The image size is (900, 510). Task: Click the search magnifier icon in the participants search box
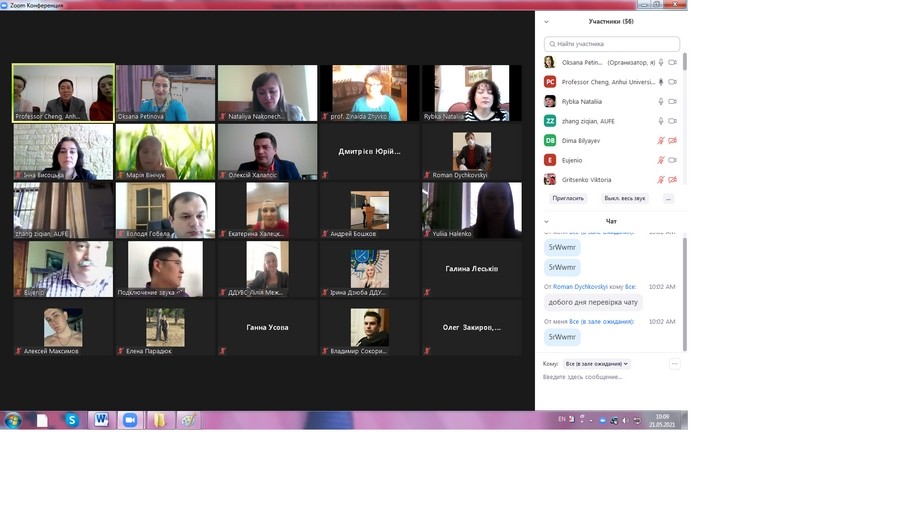552,44
